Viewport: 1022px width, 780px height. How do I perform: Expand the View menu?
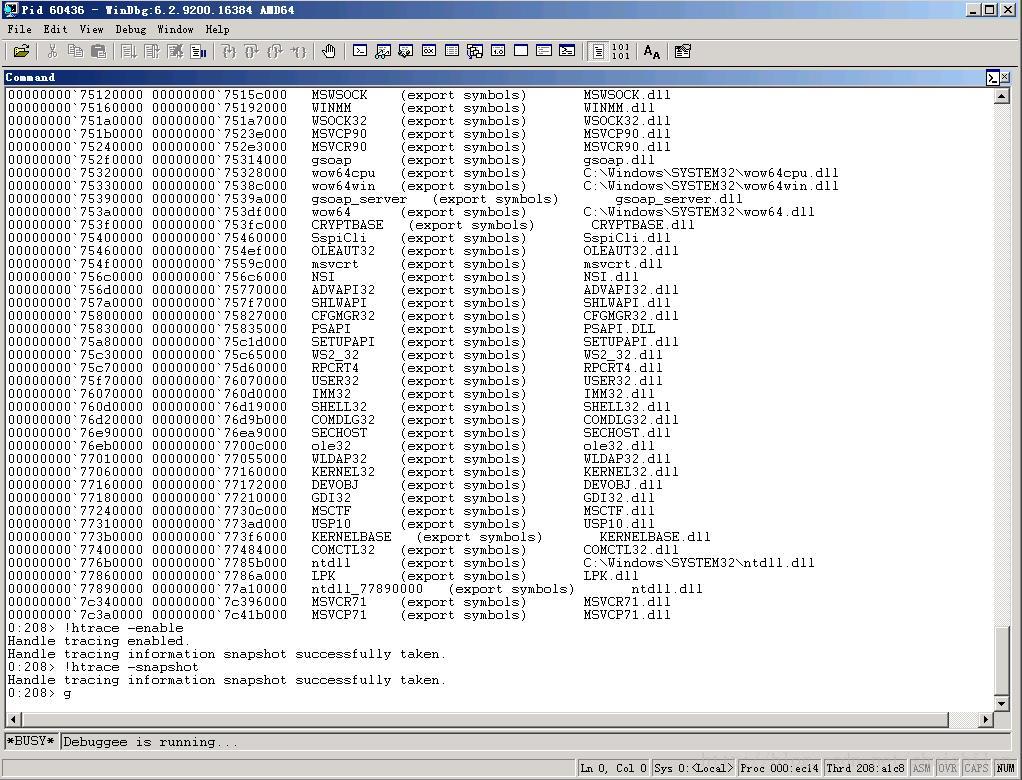tap(91, 29)
